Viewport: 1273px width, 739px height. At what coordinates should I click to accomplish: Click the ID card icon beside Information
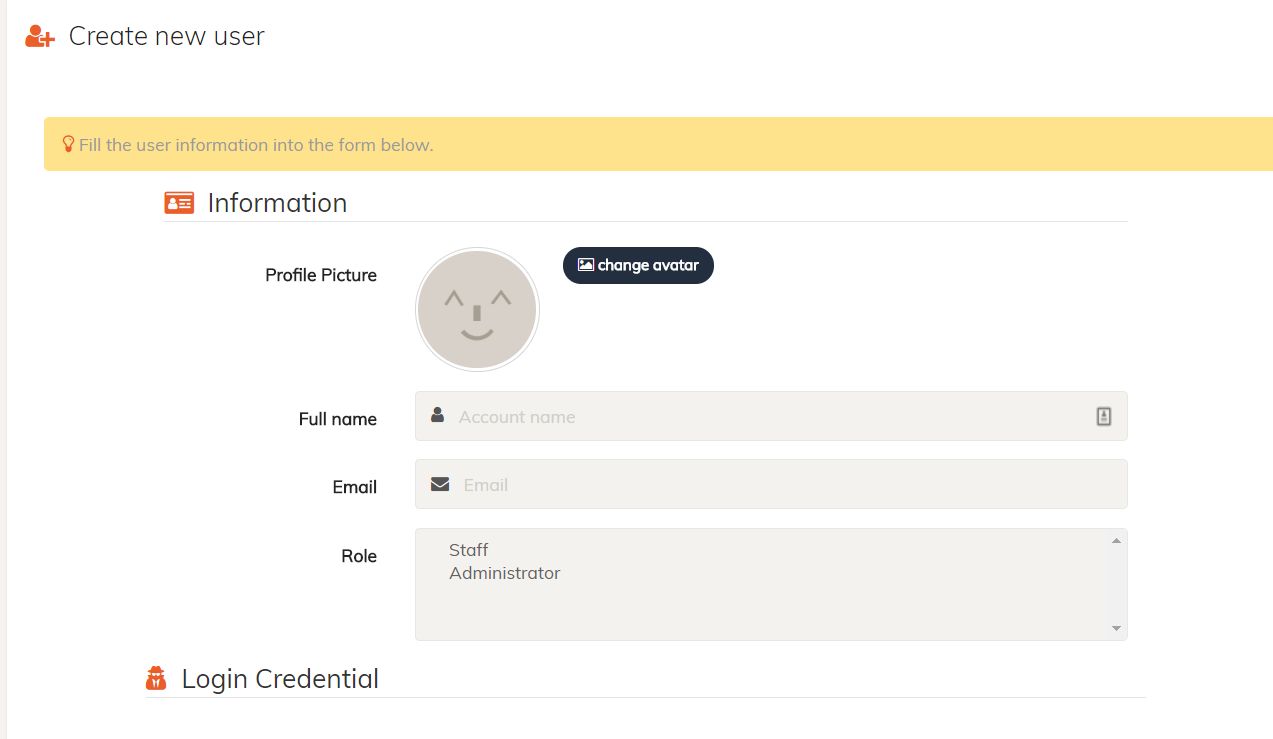[179, 203]
